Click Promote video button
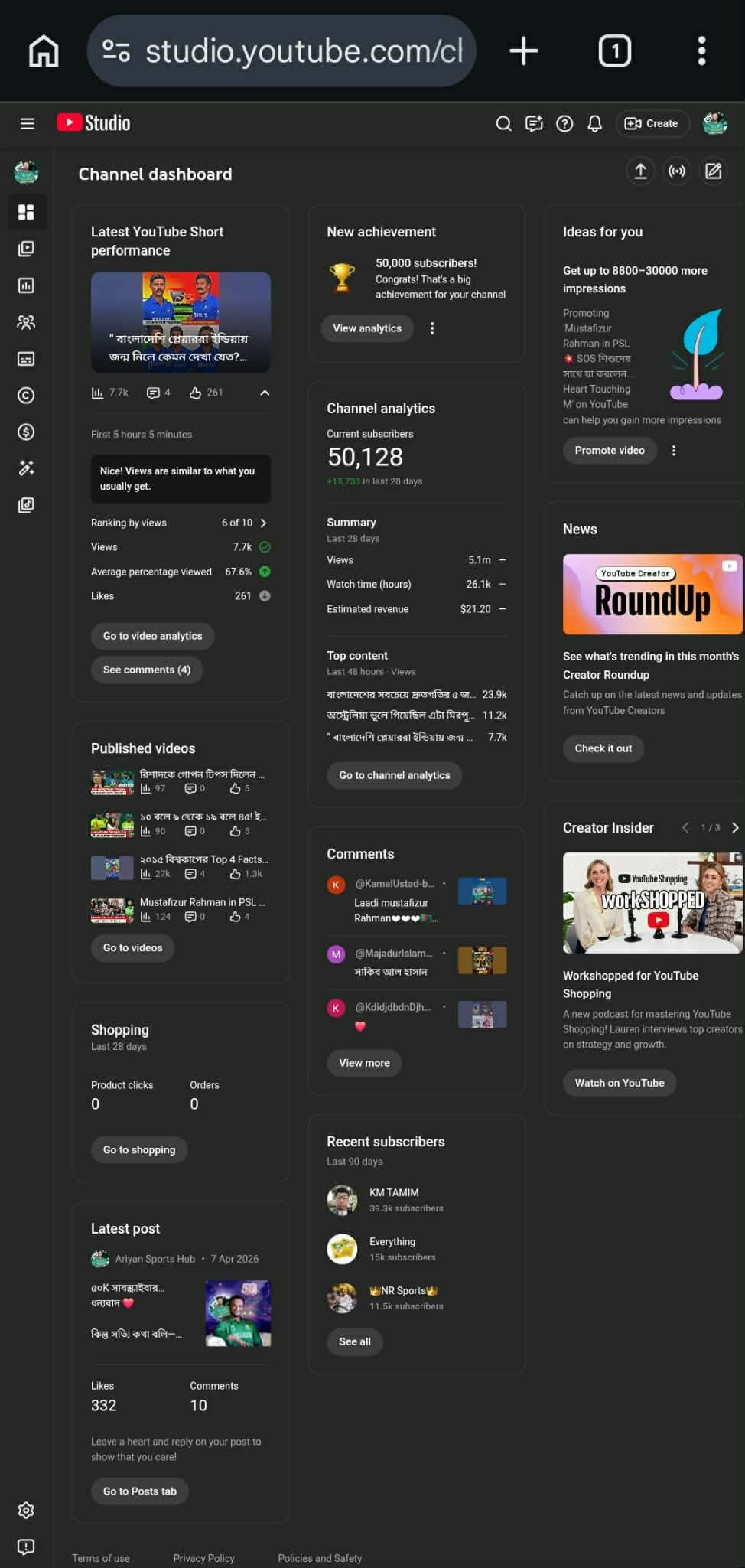This screenshot has width=745, height=1568. tap(610, 451)
